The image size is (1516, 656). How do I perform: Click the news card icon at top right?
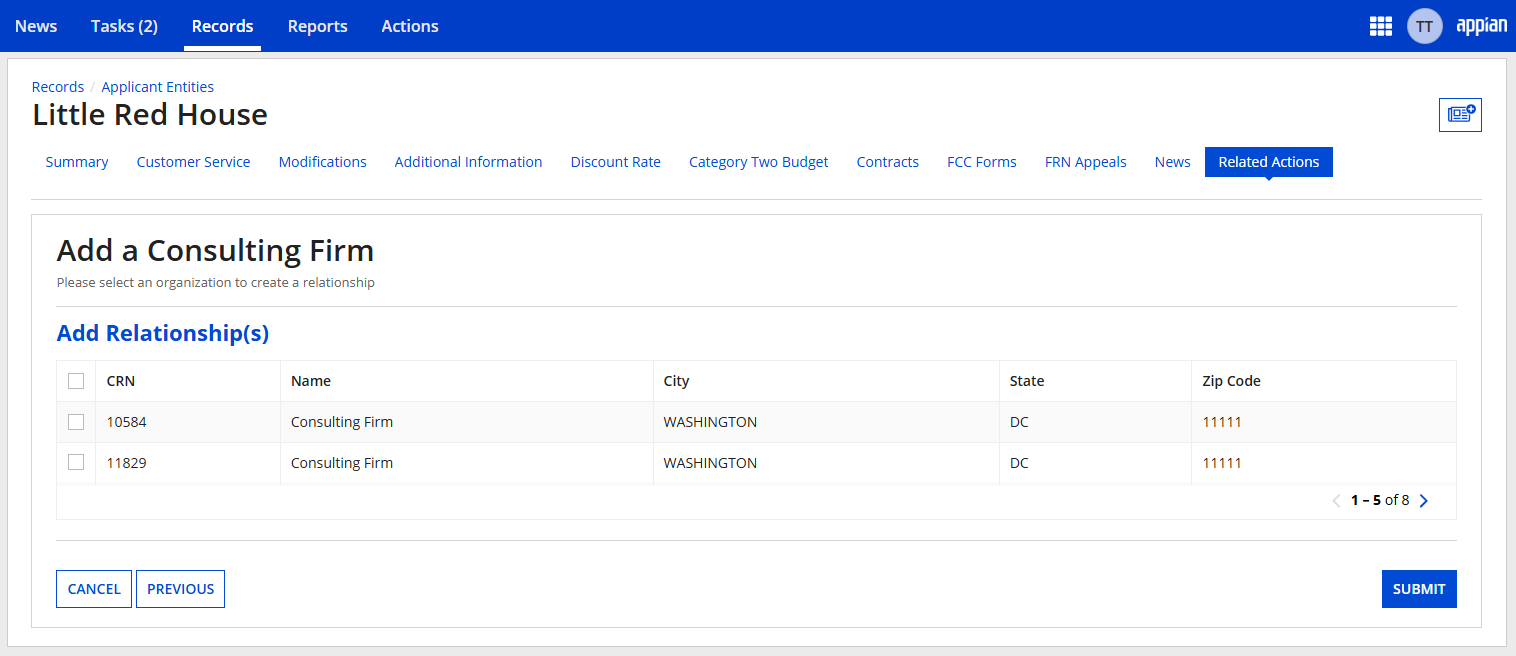tap(1460, 115)
